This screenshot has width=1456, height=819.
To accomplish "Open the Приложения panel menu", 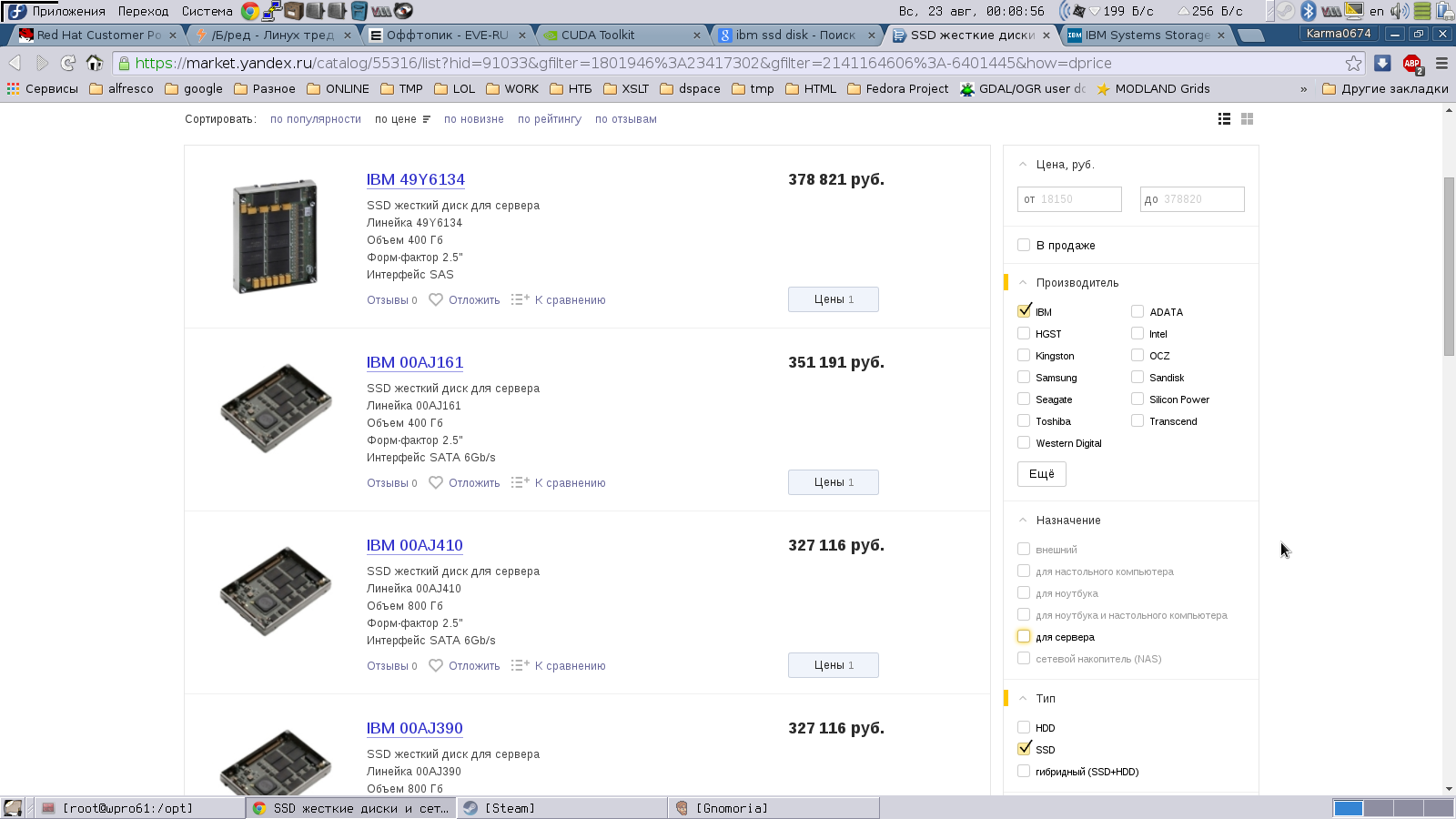I will 69,11.
